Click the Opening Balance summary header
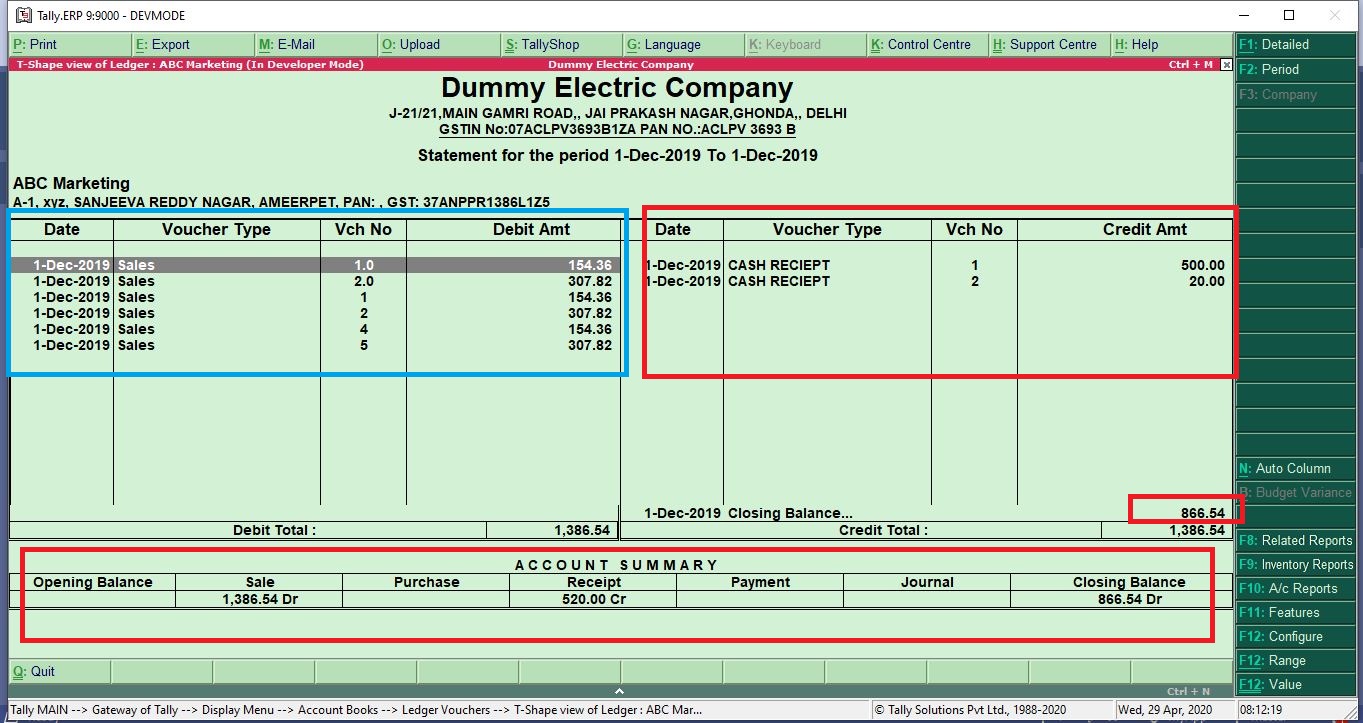1363x723 pixels. (93, 582)
